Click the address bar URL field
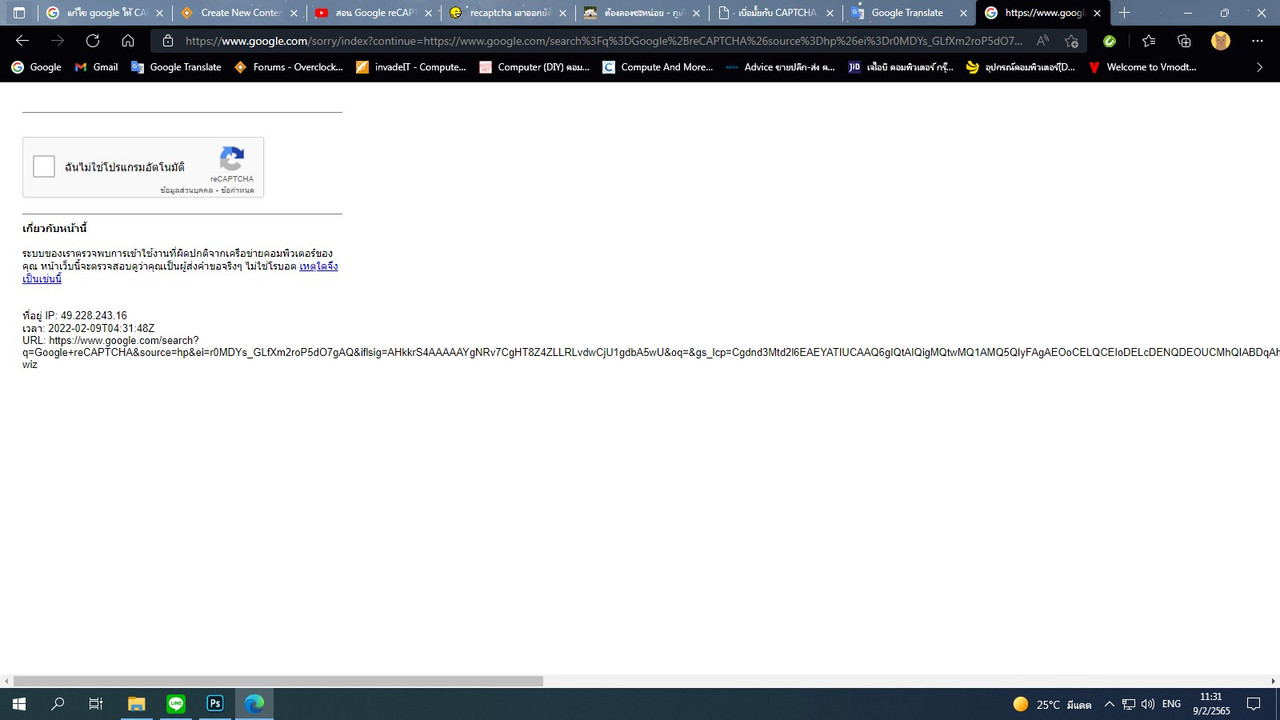The height and width of the screenshot is (720, 1280). pyautogui.click(x=604, y=41)
